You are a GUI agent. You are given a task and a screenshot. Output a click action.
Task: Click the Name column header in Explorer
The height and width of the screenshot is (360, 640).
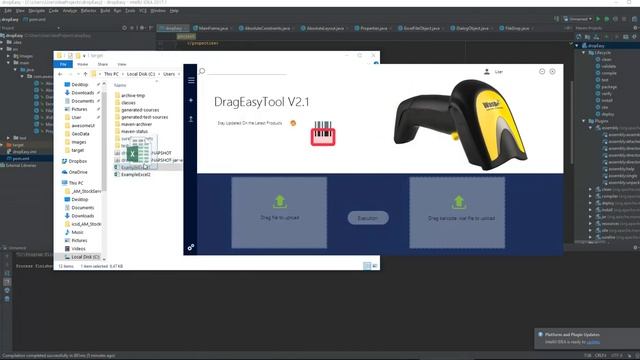click(120, 85)
